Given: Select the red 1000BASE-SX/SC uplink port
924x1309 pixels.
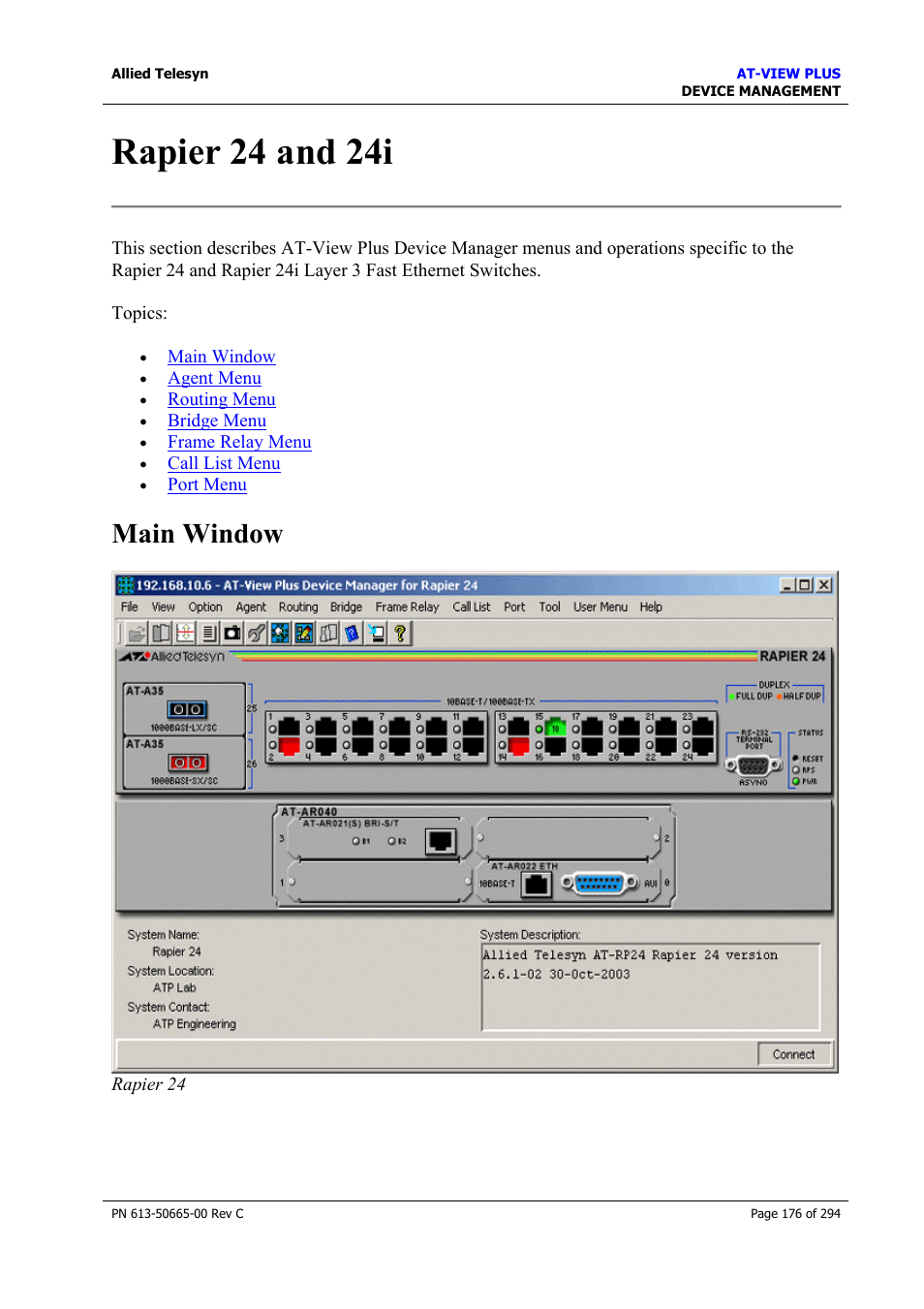Looking at the screenshot, I should [188, 763].
